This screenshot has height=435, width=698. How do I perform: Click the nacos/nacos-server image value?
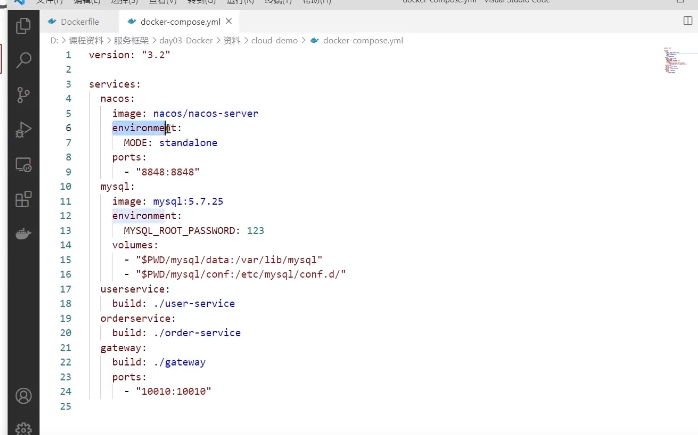pos(206,114)
